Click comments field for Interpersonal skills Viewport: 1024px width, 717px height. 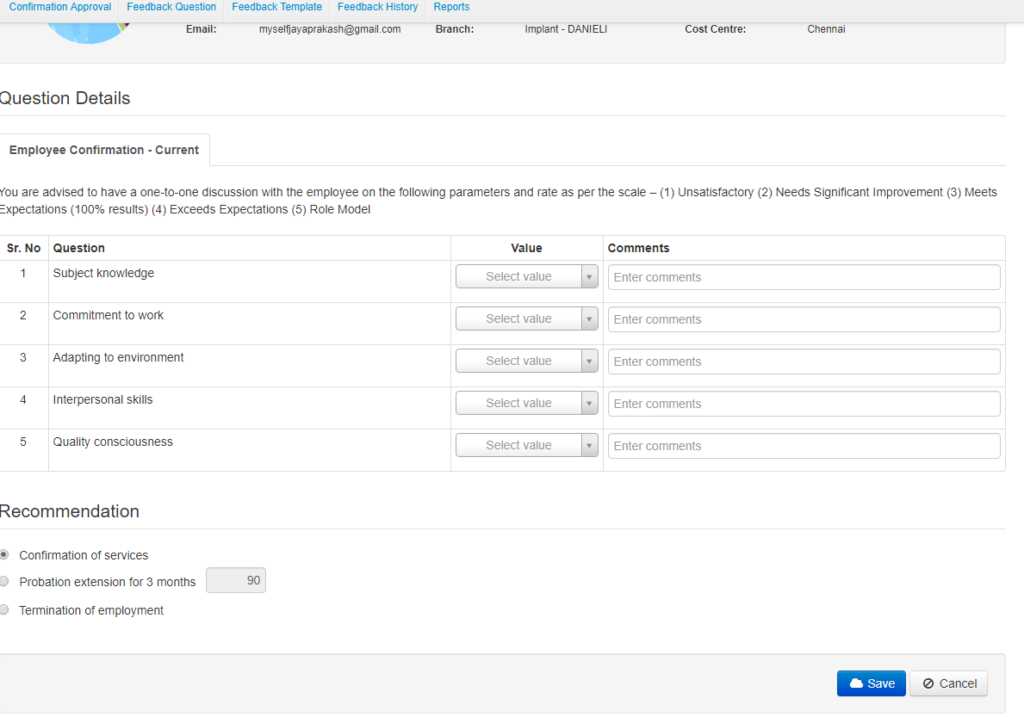pyautogui.click(x=804, y=404)
